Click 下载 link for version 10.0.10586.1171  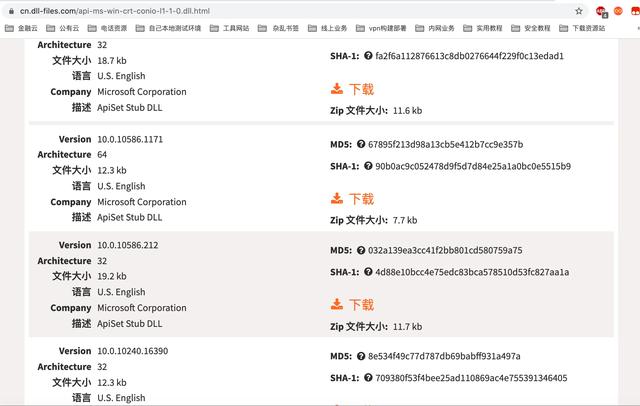pyautogui.click(x=361, y=199)
